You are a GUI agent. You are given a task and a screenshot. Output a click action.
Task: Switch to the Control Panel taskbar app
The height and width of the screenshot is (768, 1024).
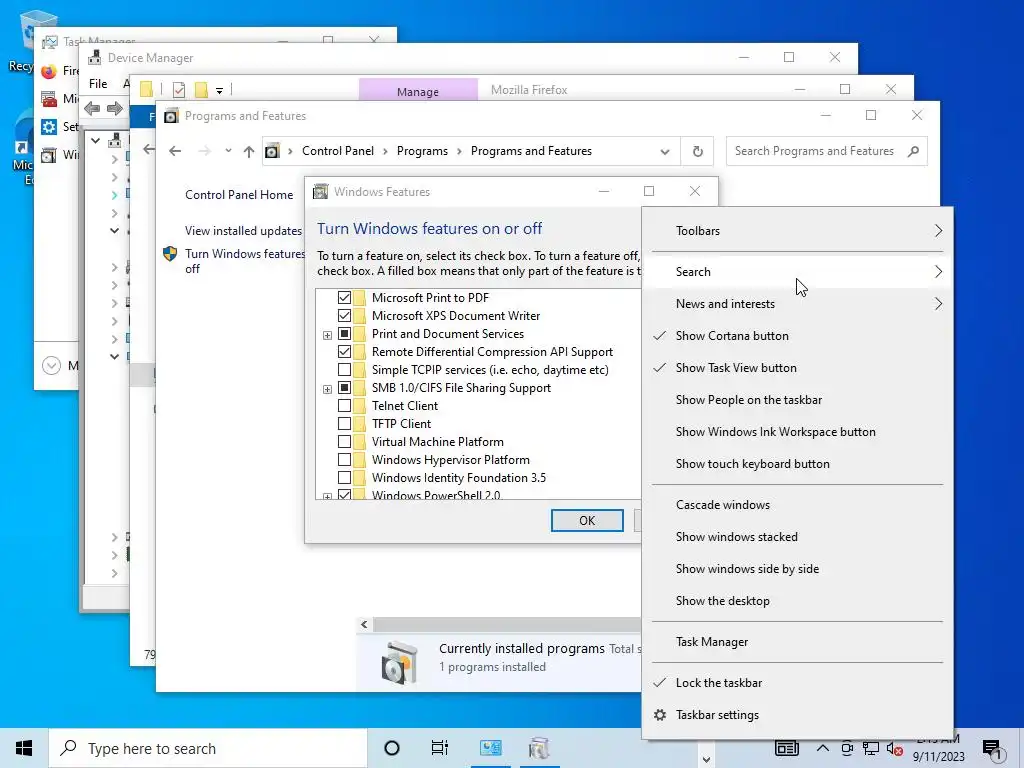tap(490, 748)
